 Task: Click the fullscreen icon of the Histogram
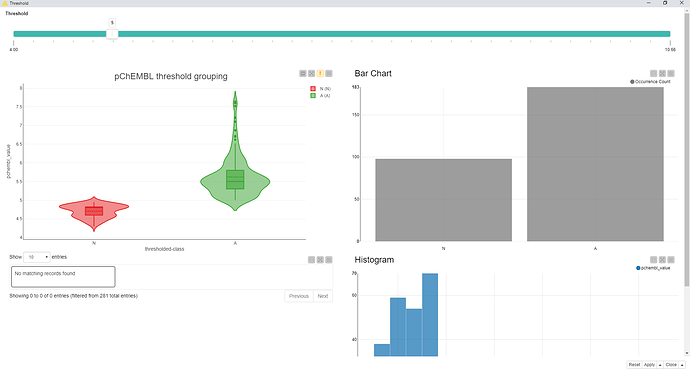click(x=662, y=260)
